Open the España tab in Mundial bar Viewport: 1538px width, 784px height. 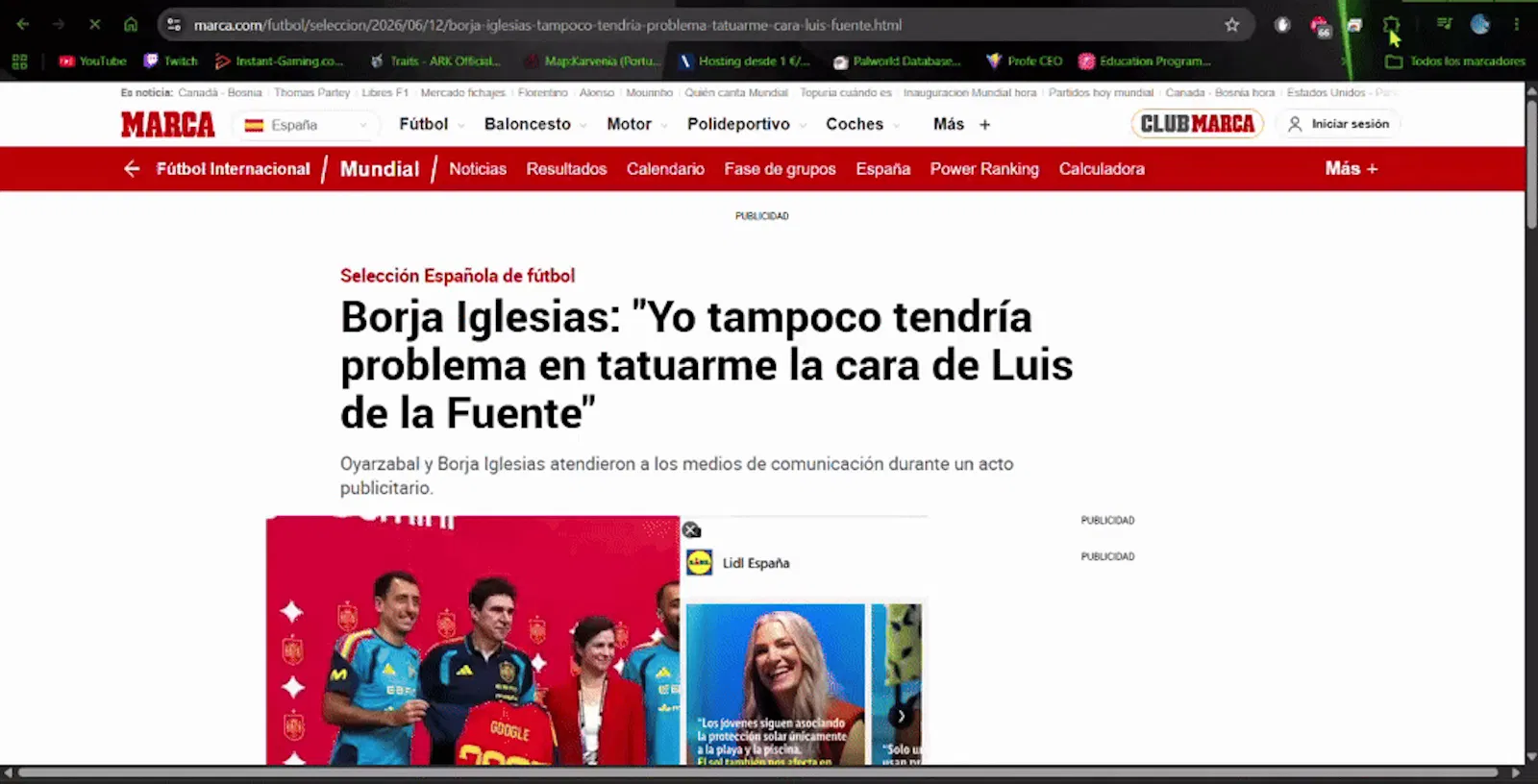click(x=882, y=169)
